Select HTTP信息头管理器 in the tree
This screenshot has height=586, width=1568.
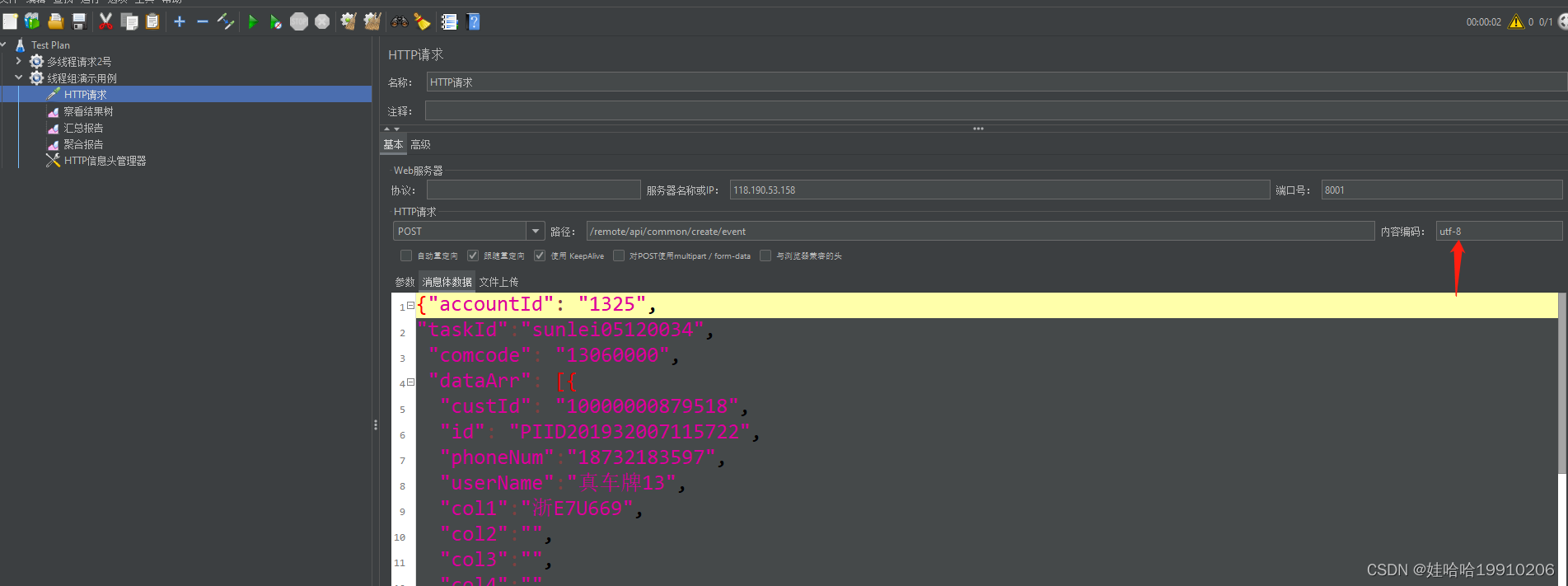105,161
